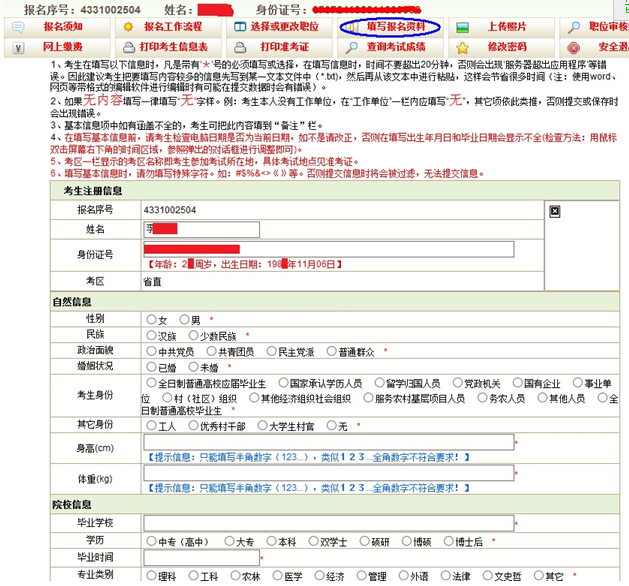Click the printer icon beside 打印考生信息表
629x586 pixels.
(129, 48)
